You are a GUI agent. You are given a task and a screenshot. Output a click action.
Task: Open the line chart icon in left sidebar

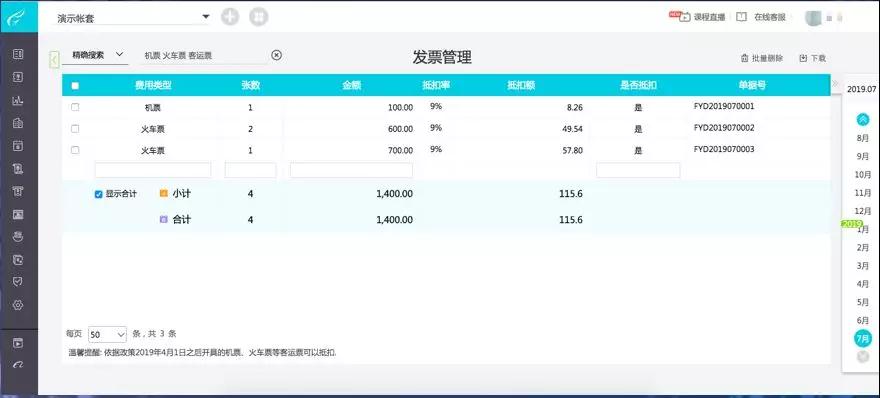pos(18,100)
